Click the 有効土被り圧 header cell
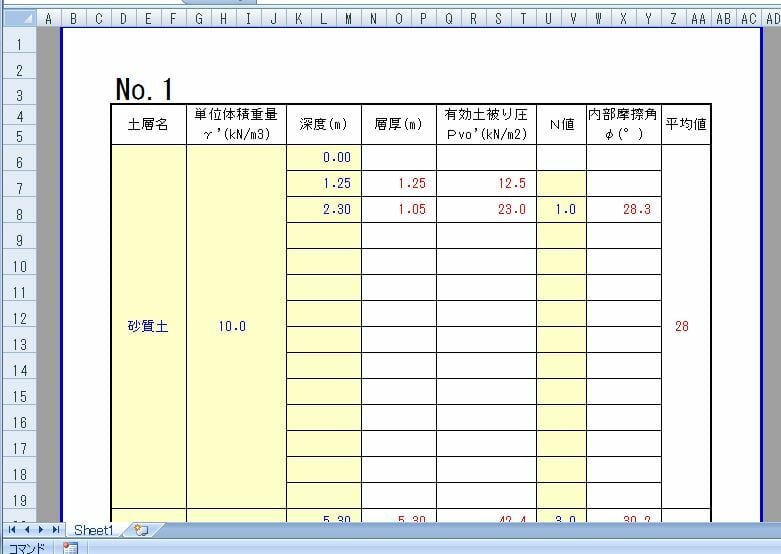Image resolution: width=781 pixels, height=554 pixels. [x=486, y=125]
